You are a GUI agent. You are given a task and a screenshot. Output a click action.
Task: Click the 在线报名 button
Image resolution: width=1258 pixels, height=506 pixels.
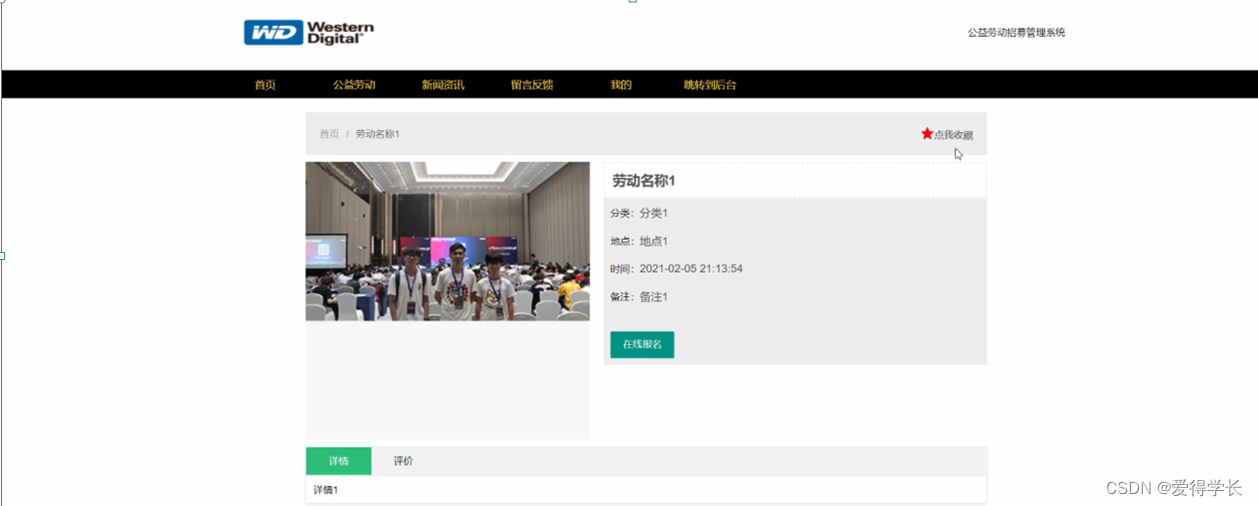pyautogui.click(x=642, y=344)
